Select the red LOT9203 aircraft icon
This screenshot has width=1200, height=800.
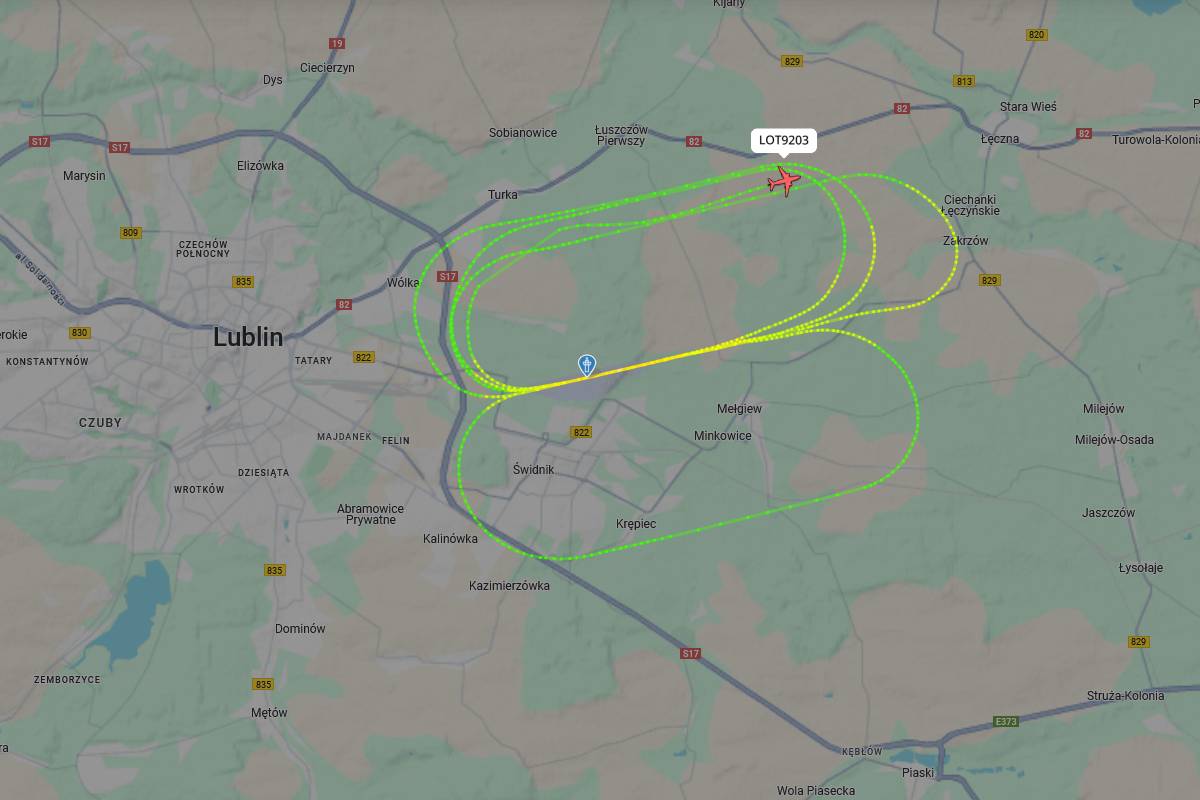(785, 181)
